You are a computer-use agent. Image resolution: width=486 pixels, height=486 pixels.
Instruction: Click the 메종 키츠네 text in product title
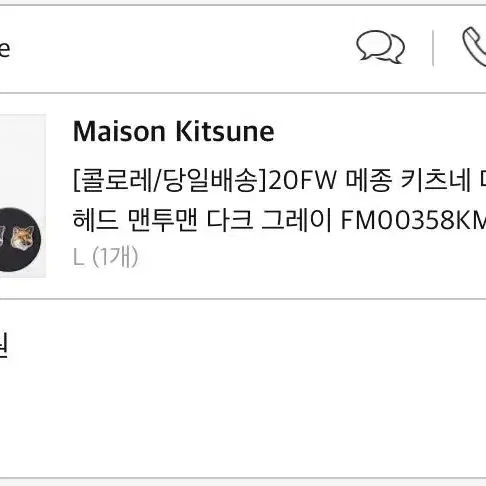[408, 180]
